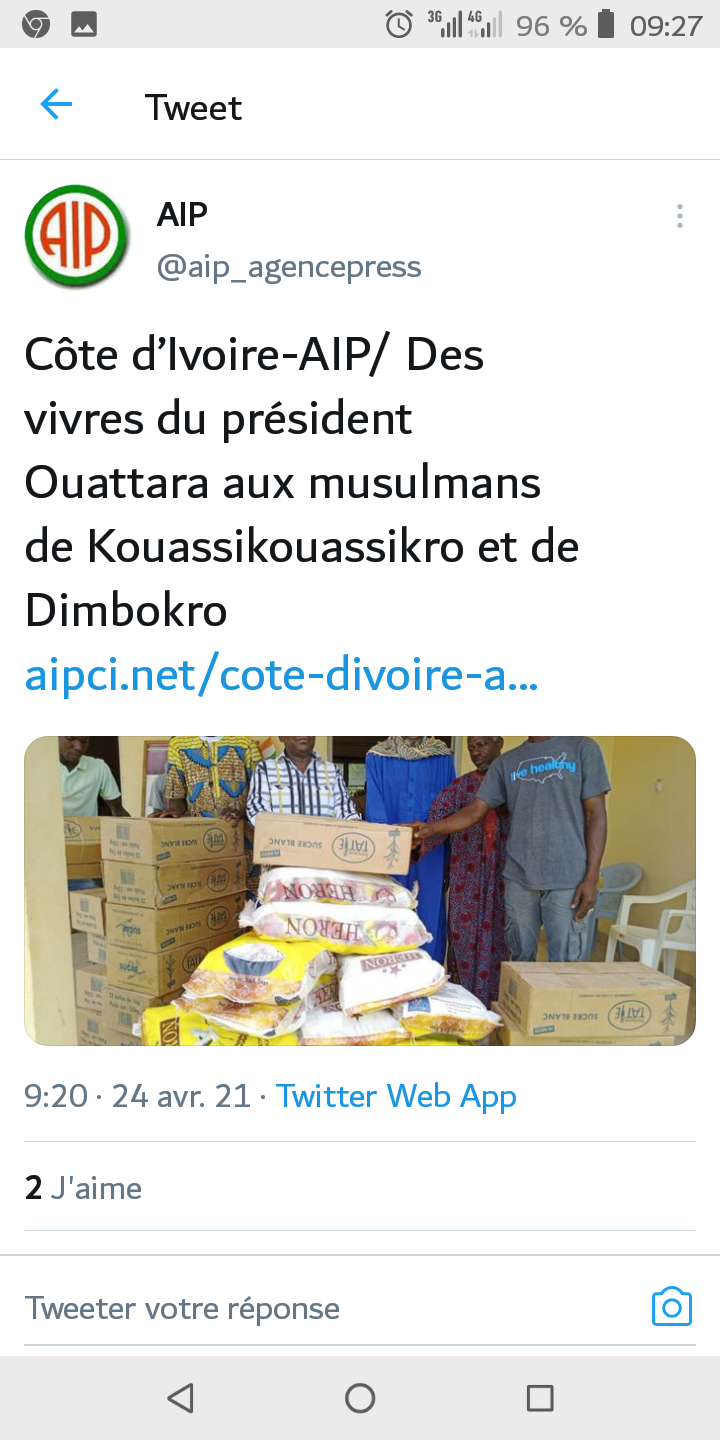Tap the camera icon in reply bar
The width and height of the screenshot is (720, 1440).
672,1306
